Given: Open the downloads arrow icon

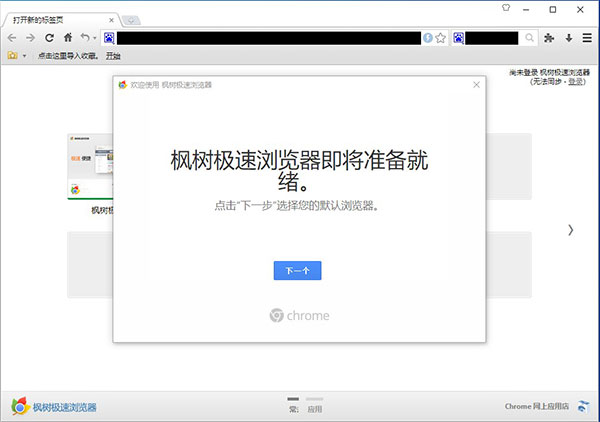Looking at the screenshot, I should [569, 38].
